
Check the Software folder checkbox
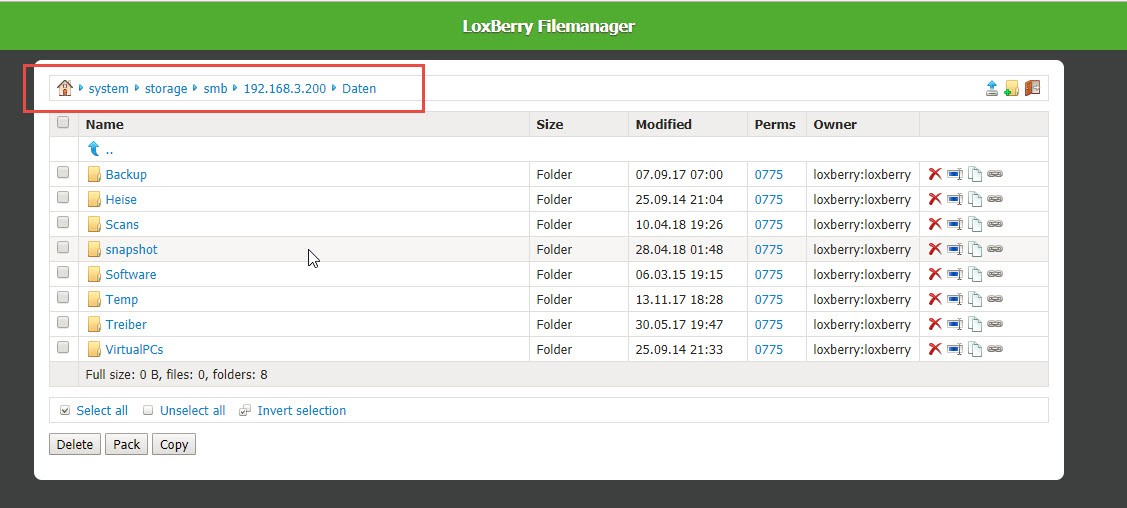[63, 272]
